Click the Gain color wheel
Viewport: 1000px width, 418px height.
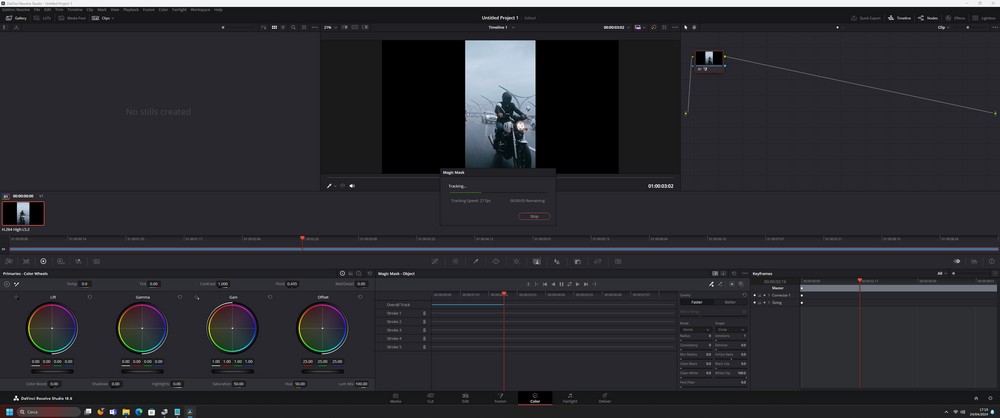point(232,329)
